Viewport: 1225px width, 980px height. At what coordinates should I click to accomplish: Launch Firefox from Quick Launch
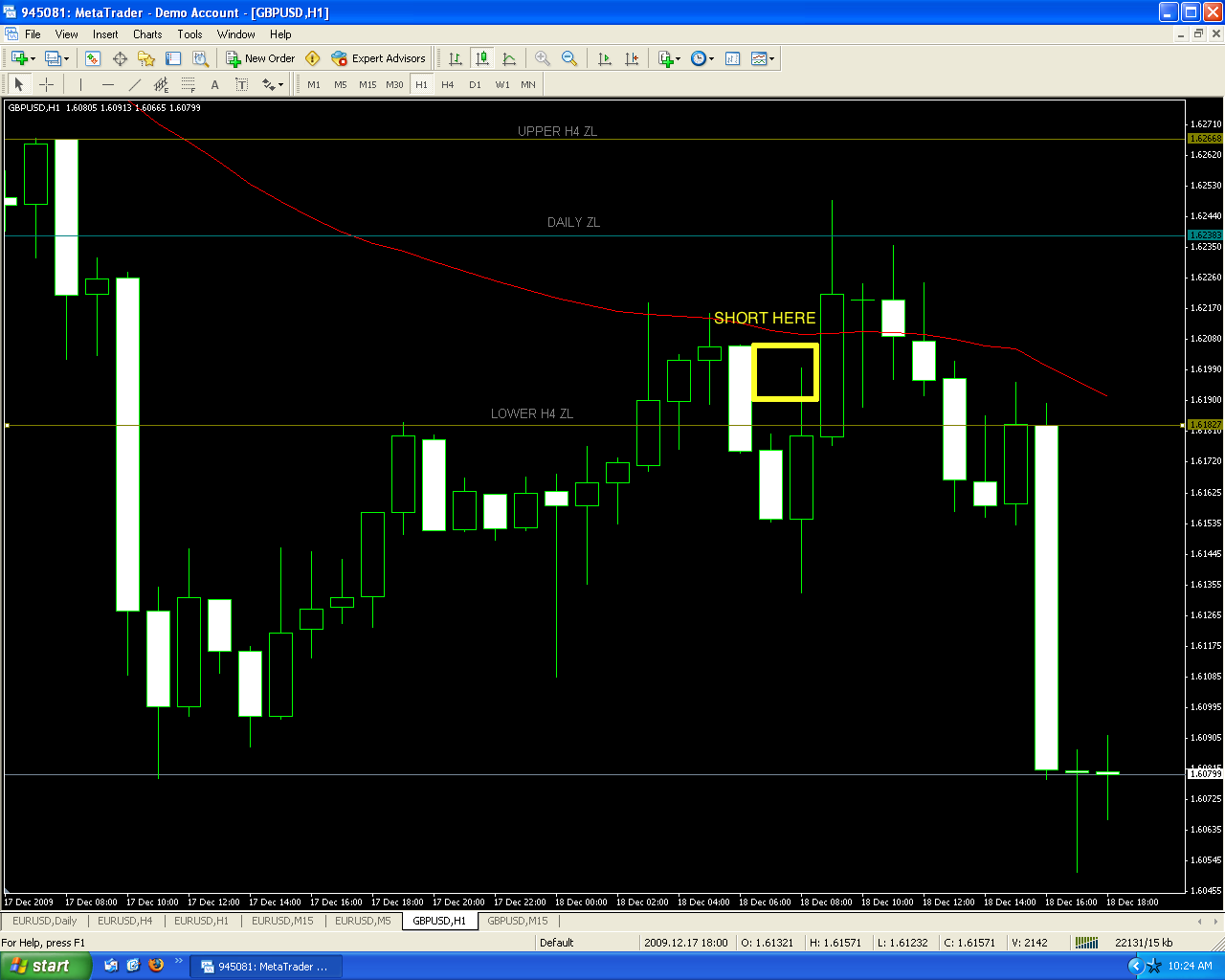(x=156, y=966)
